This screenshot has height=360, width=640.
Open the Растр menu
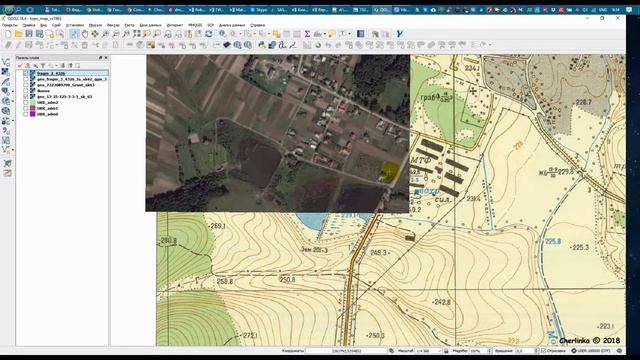pyautogui.click(x=129, y=25)
